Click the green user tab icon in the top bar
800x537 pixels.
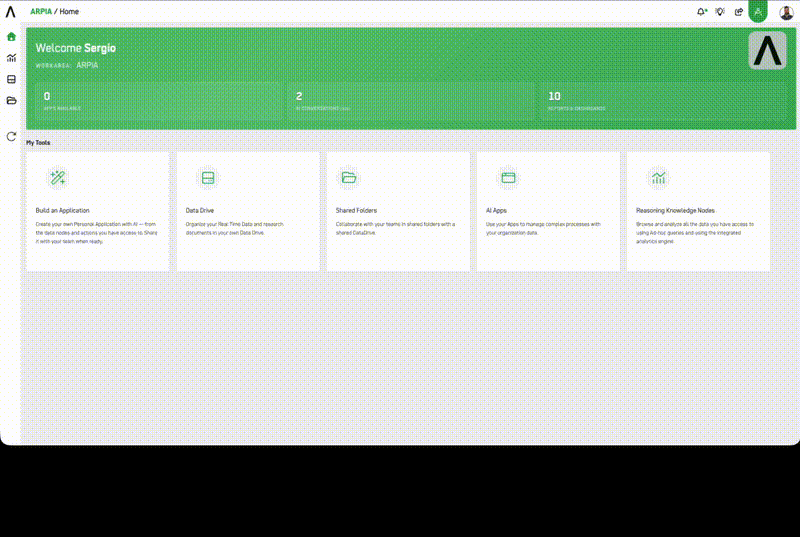point(758,11)
